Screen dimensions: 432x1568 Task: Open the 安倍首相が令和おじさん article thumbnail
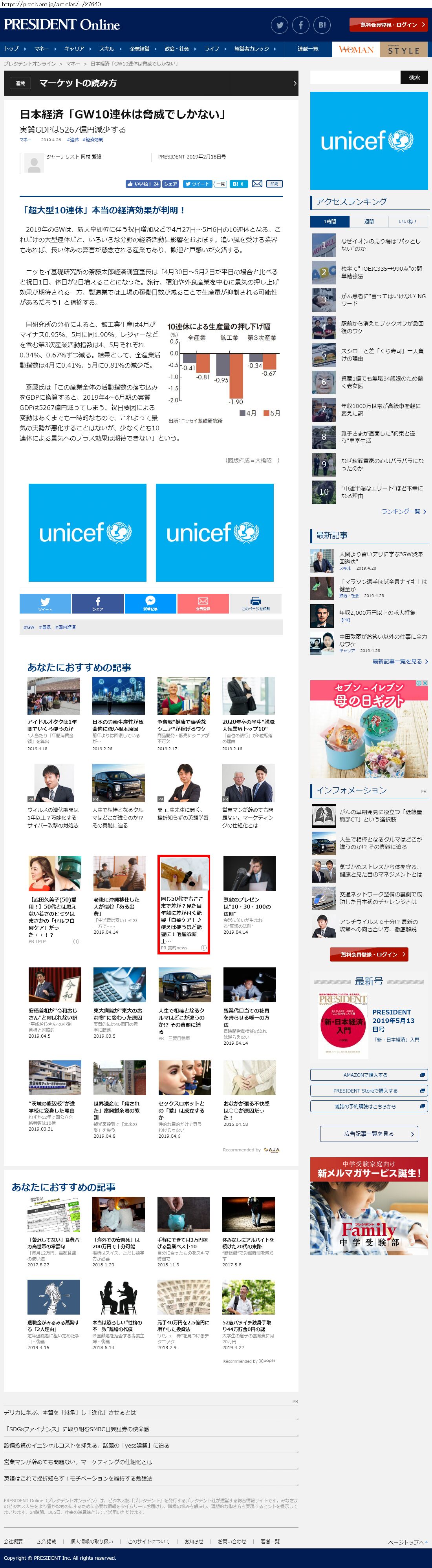pyautogui.click(x=55, y=984)
